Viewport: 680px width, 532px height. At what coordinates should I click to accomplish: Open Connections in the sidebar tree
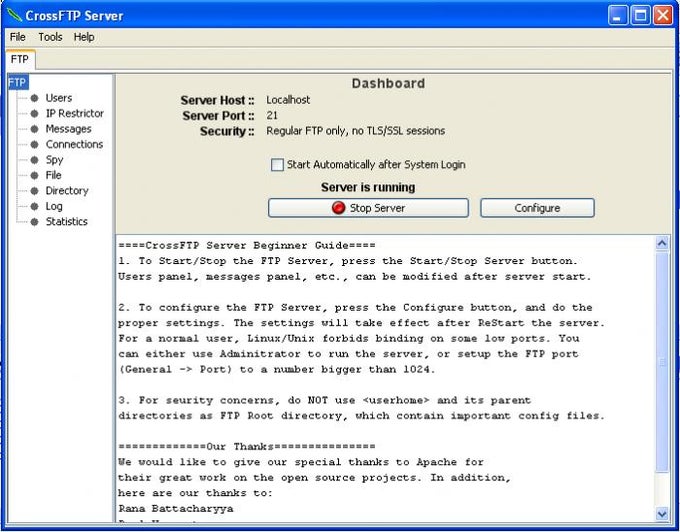tap(74, 144)
